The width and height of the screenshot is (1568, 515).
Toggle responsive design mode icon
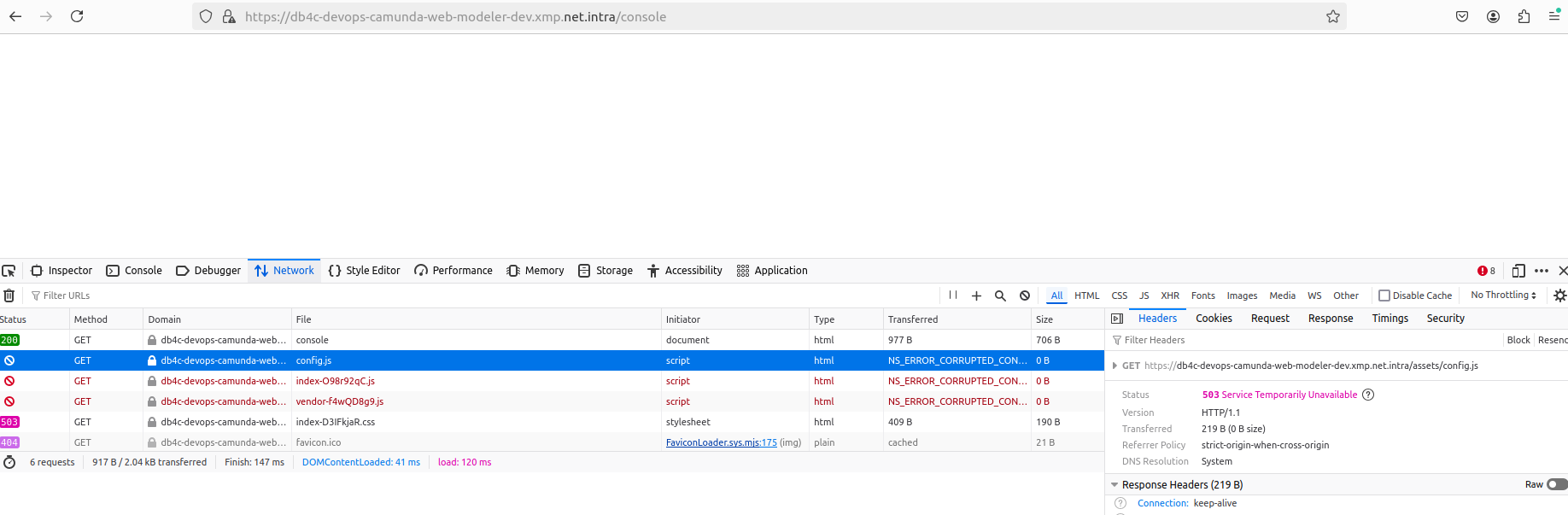[x=1518, y=271]
